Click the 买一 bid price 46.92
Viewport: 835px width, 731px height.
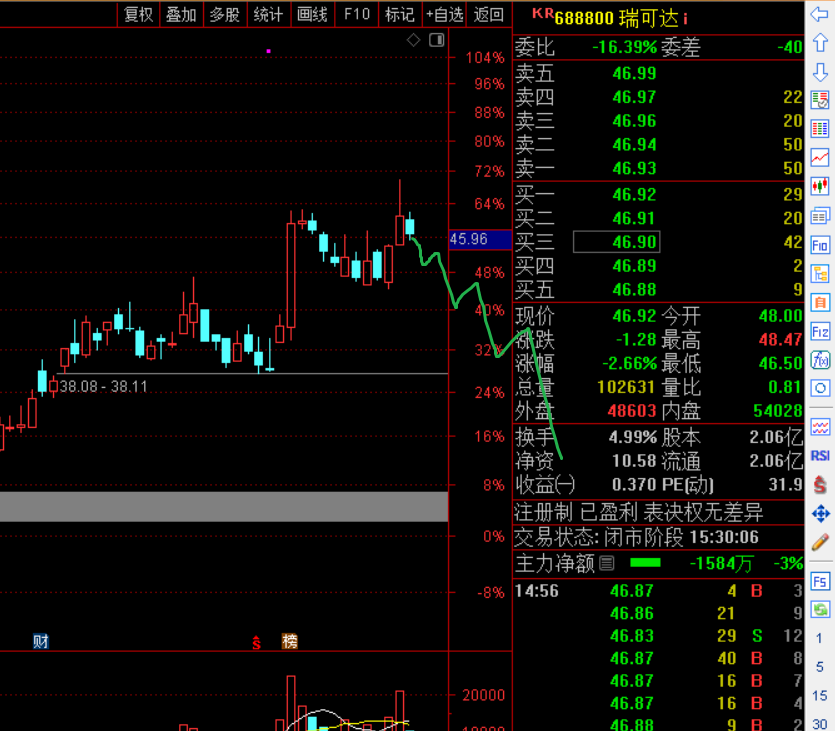pyautogui.click(x=634, y=194)
